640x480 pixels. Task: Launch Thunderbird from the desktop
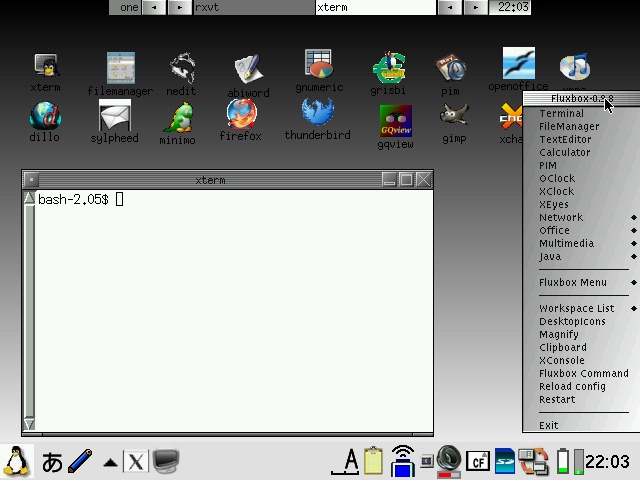point(317,116)
